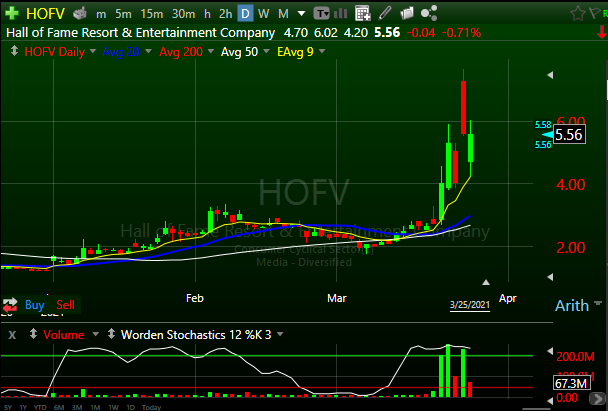Click the Buy button

[x=35, y=305]
